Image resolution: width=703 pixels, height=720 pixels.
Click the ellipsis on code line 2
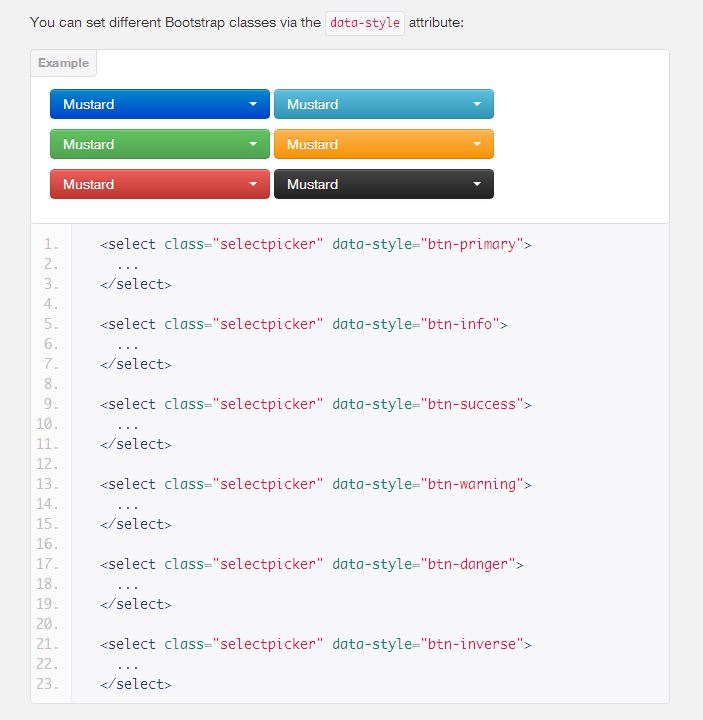coord(128,267)
